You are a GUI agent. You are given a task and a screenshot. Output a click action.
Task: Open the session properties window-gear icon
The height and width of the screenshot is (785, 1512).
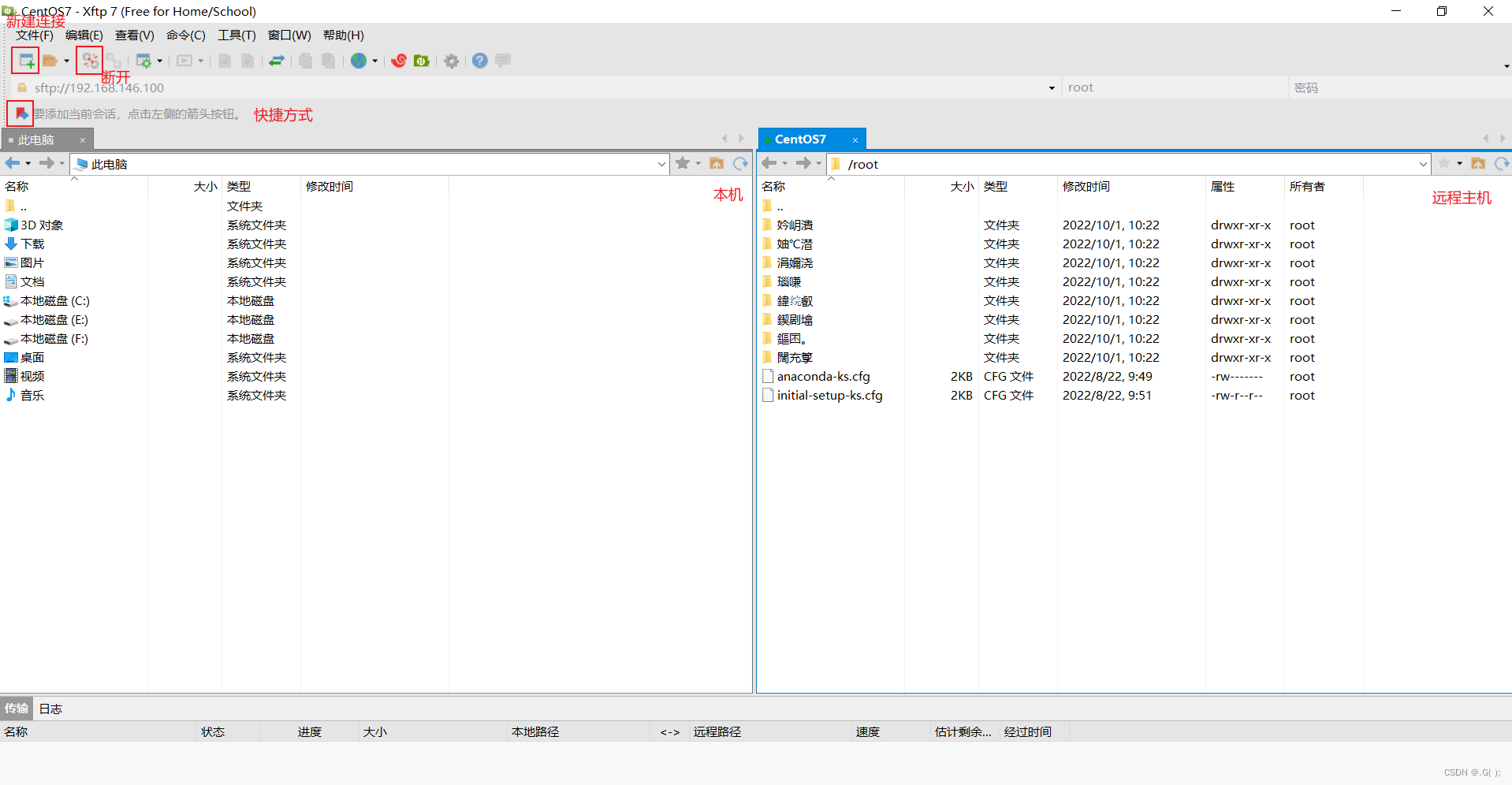[x=143, y=61]
